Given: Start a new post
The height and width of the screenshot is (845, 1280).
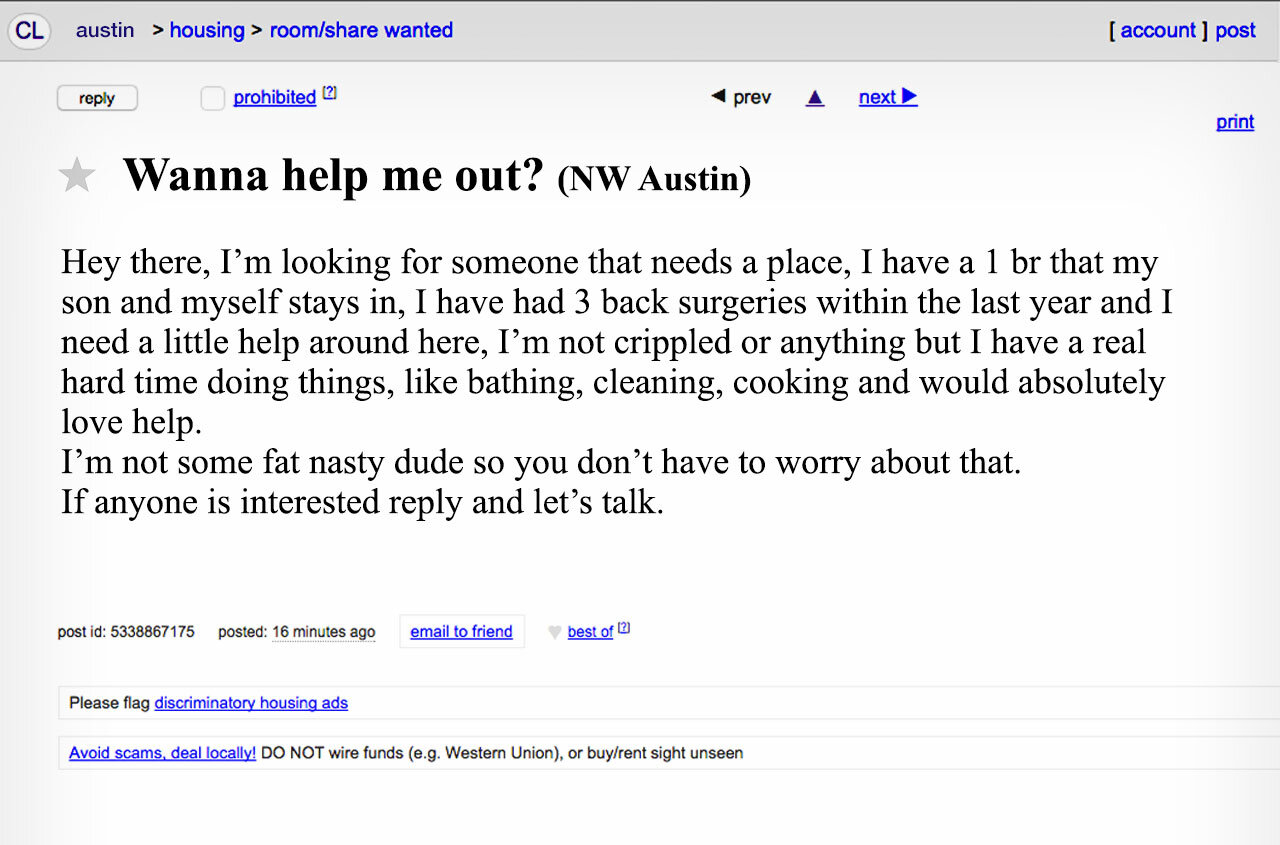Looking at the screenshot, I should [1235, 30].
